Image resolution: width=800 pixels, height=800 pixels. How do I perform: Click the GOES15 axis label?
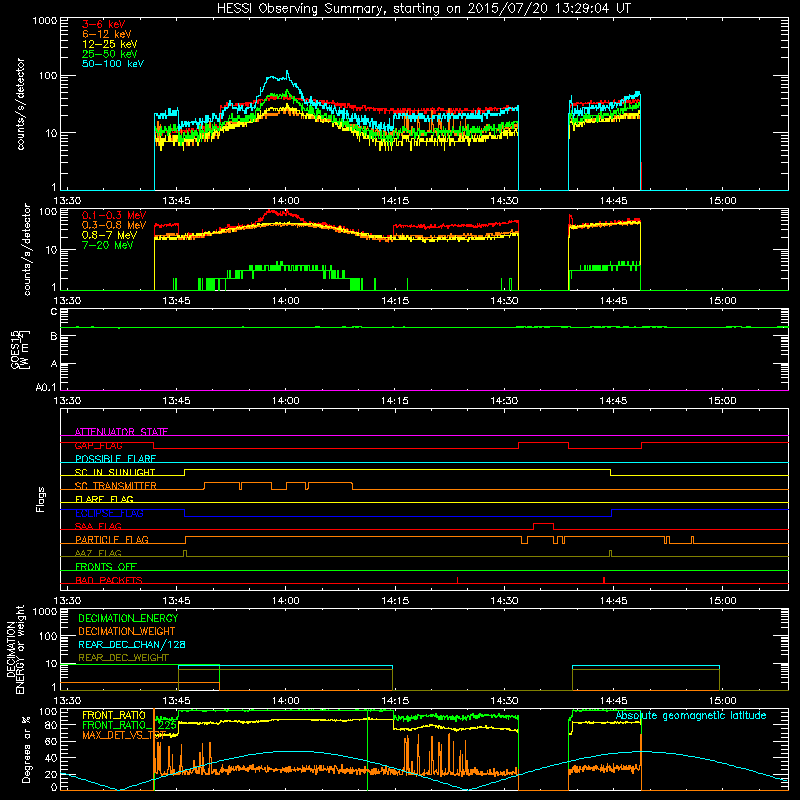point(19,349)
